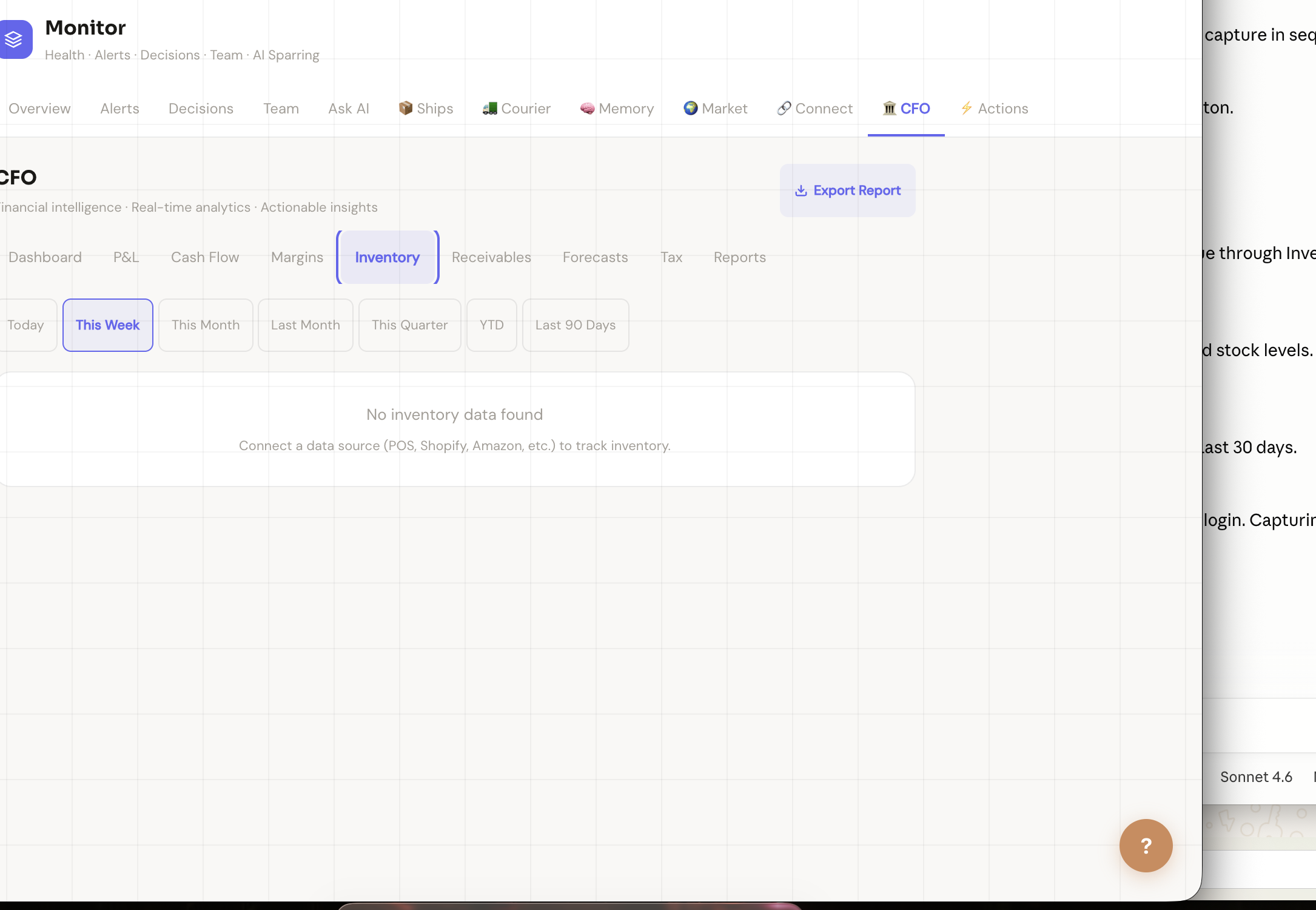1316x910 pixels.
Task: Open the help question mark button
Action: [1146, 846]
